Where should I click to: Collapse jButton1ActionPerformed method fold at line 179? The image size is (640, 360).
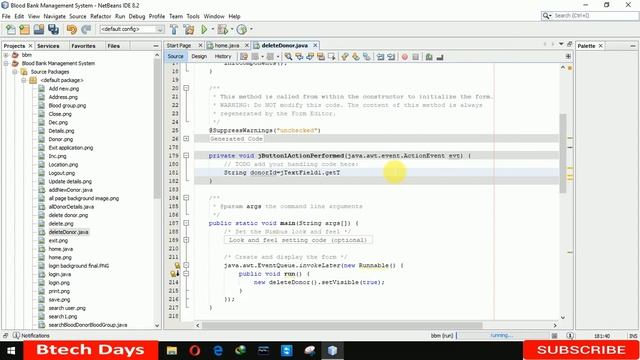pos(186,156)
